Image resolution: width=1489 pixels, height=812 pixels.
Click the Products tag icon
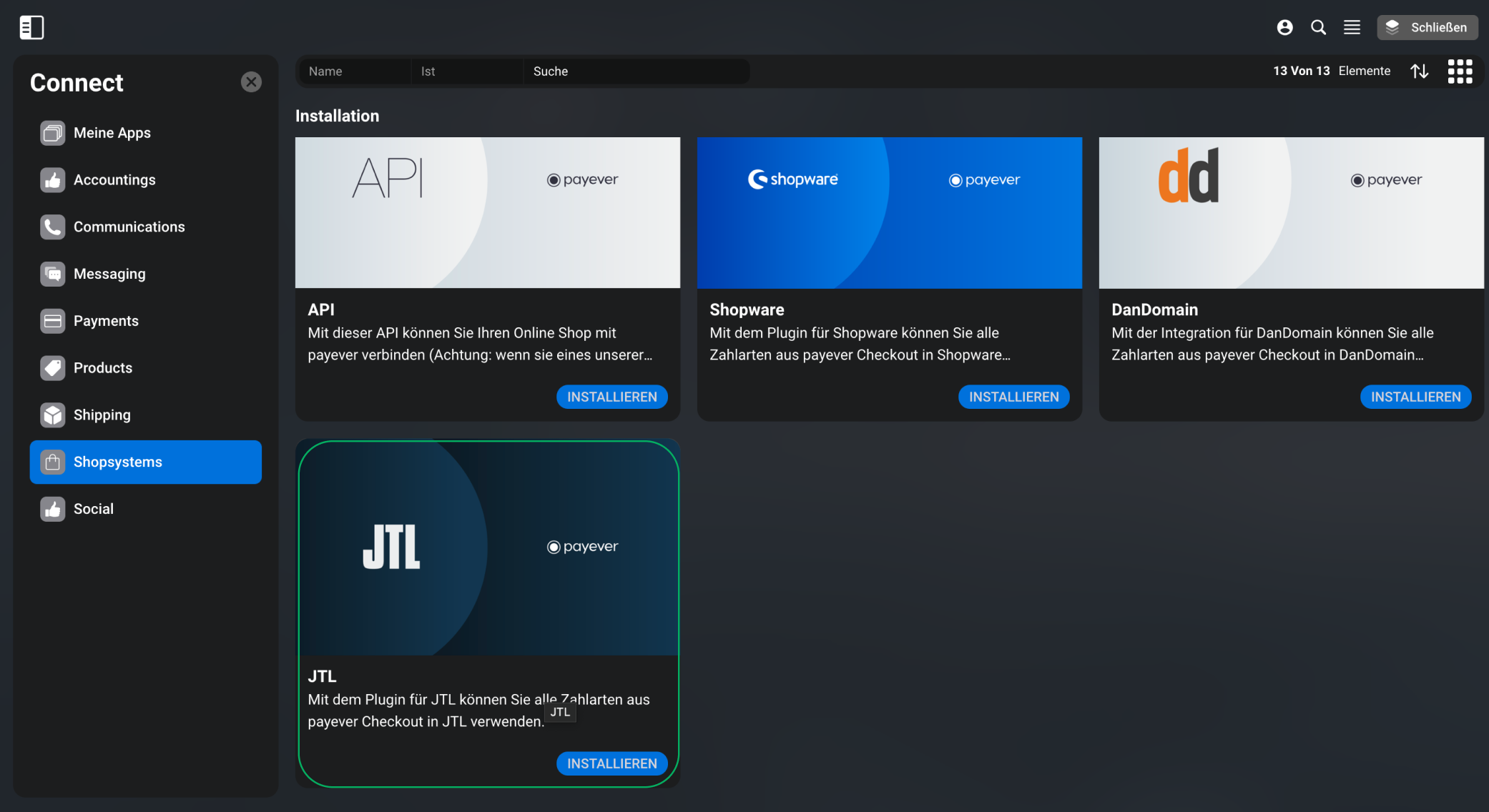click(x=52, y=368)
